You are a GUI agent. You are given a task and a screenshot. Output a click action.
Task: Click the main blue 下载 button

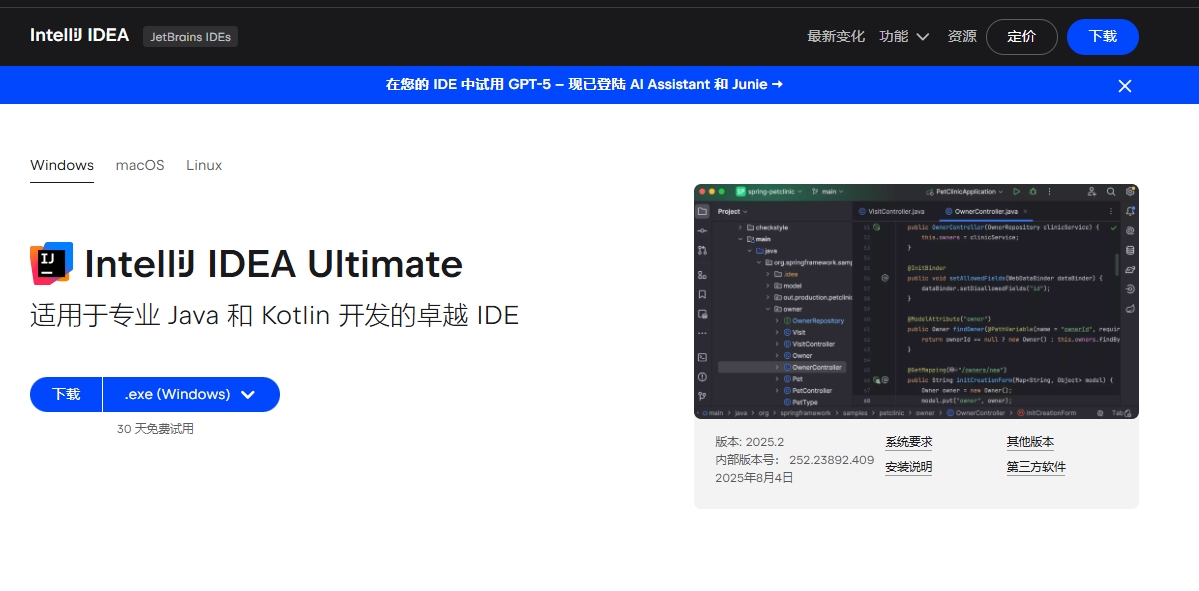point(66,395)
